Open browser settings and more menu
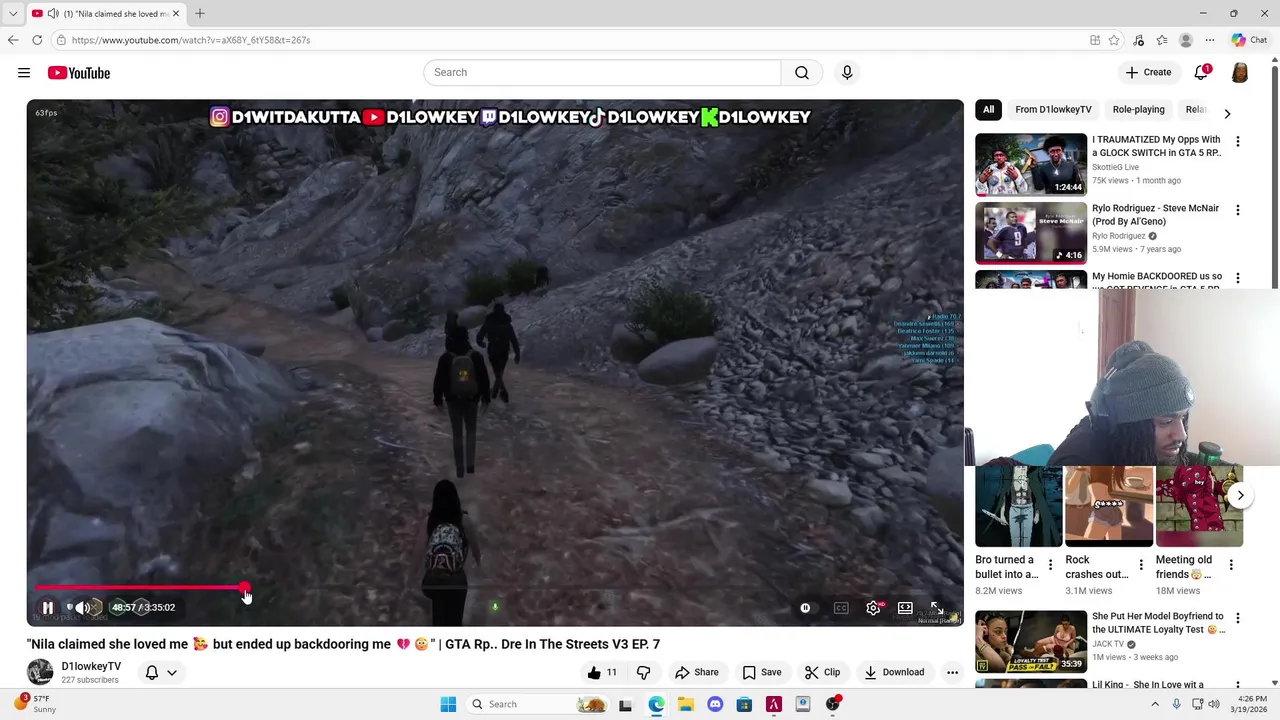 (1210, 40)
